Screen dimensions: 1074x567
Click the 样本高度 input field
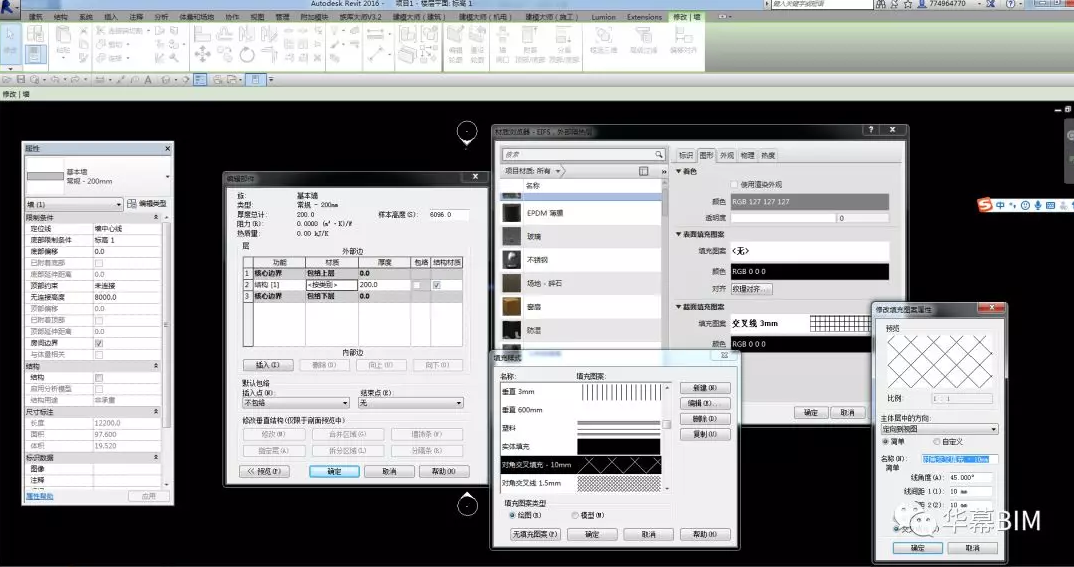tap(447, 215)
